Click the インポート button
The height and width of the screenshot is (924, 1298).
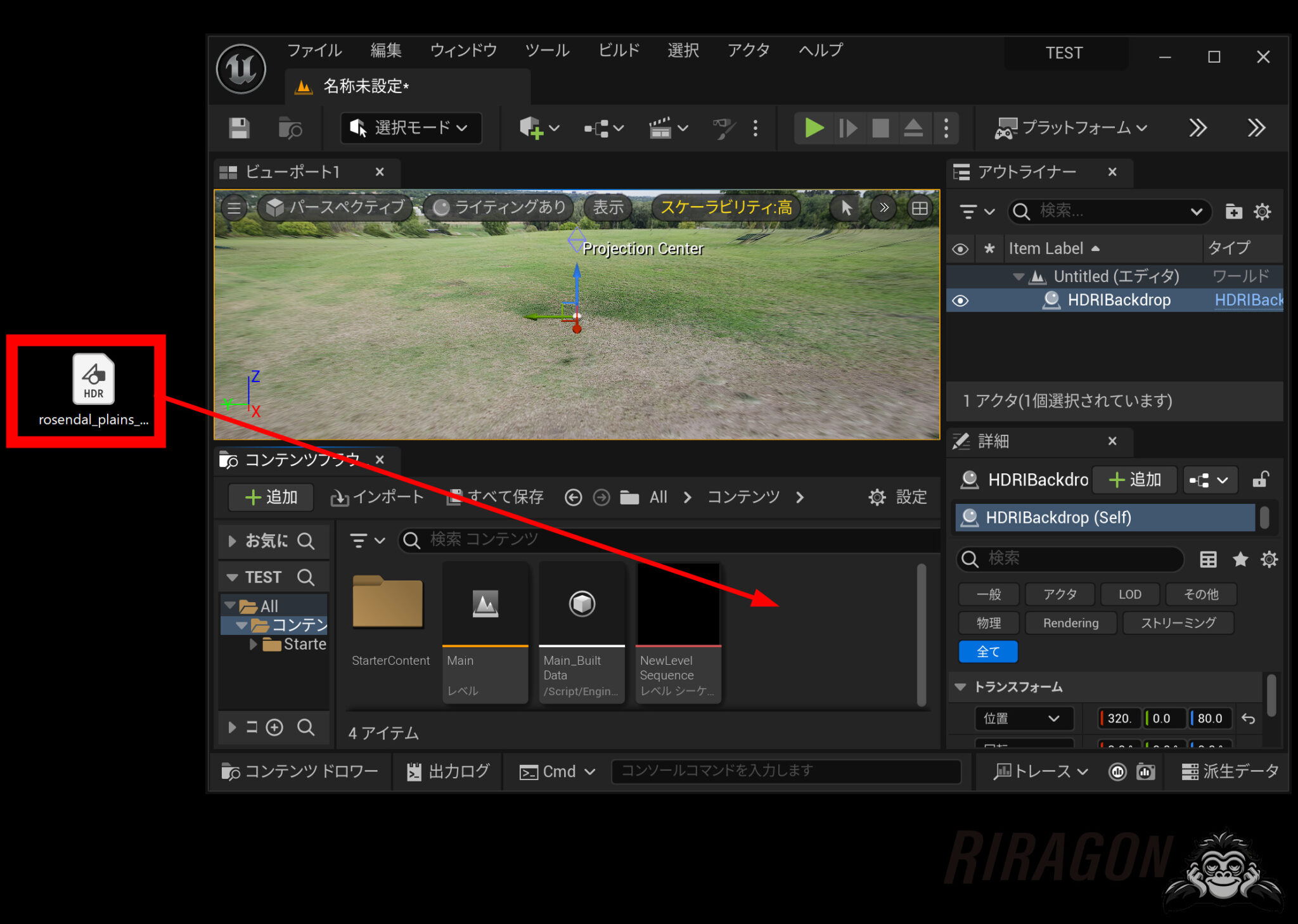click(x=377, y=497)
